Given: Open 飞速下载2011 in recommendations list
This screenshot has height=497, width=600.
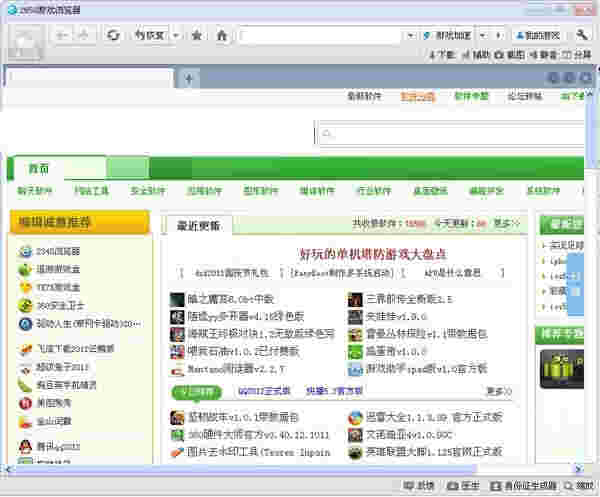Looking at the screenshot, I should (75, 349).
